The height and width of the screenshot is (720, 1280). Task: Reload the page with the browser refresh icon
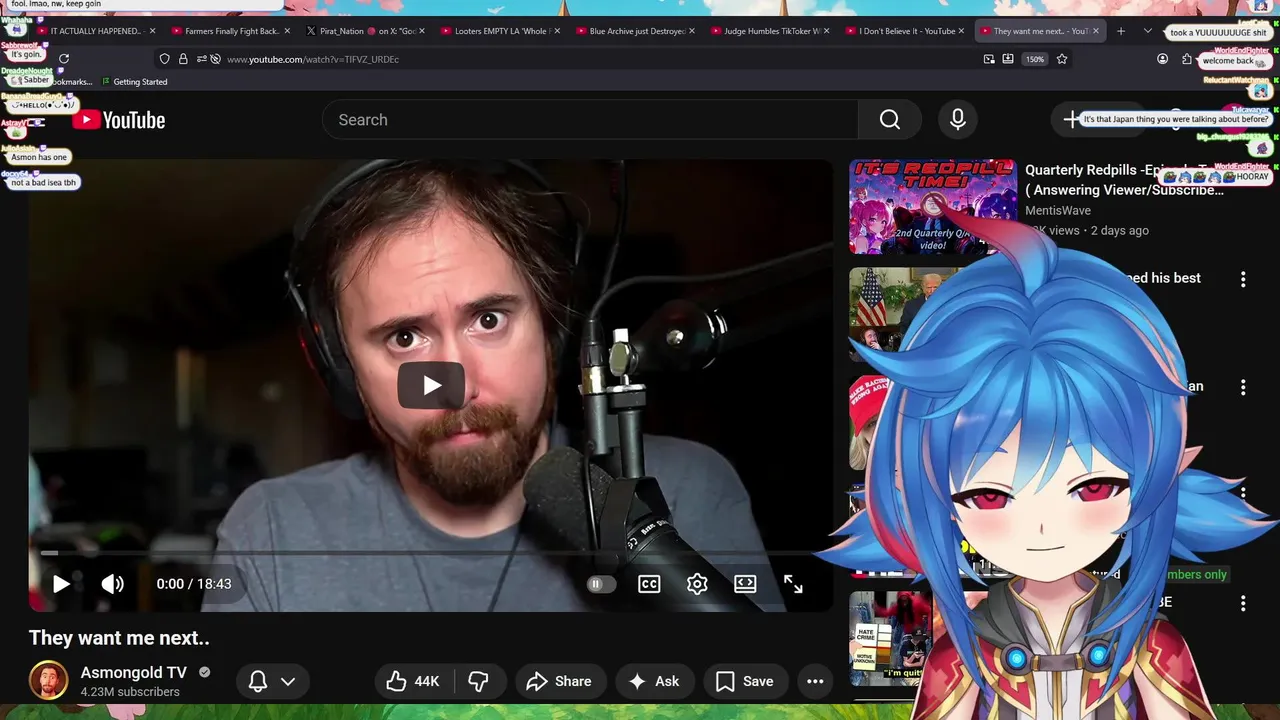64,59
